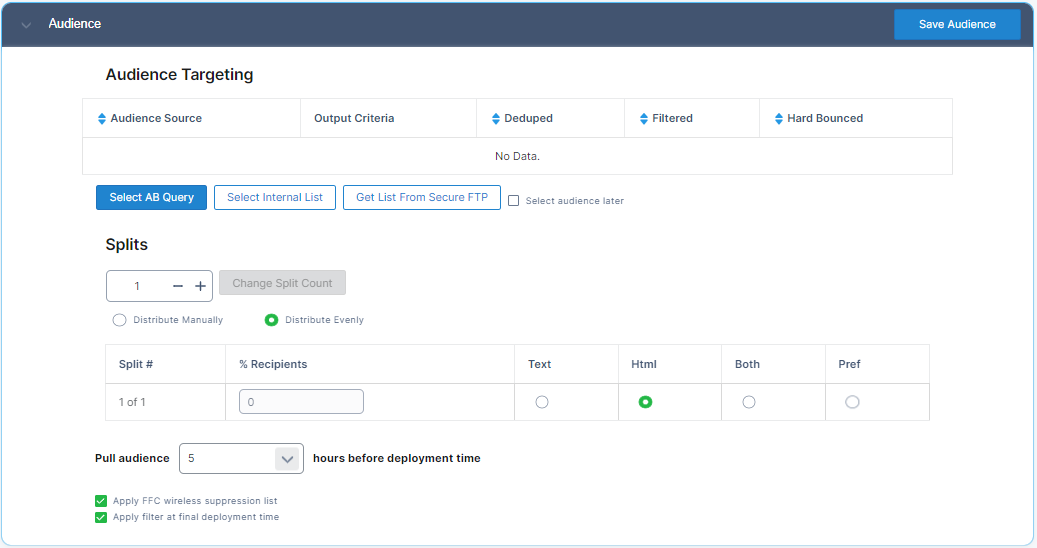Select the Distribute Evenly radio button
Screen dimensions: 1037x548
[x=271, y=320]
